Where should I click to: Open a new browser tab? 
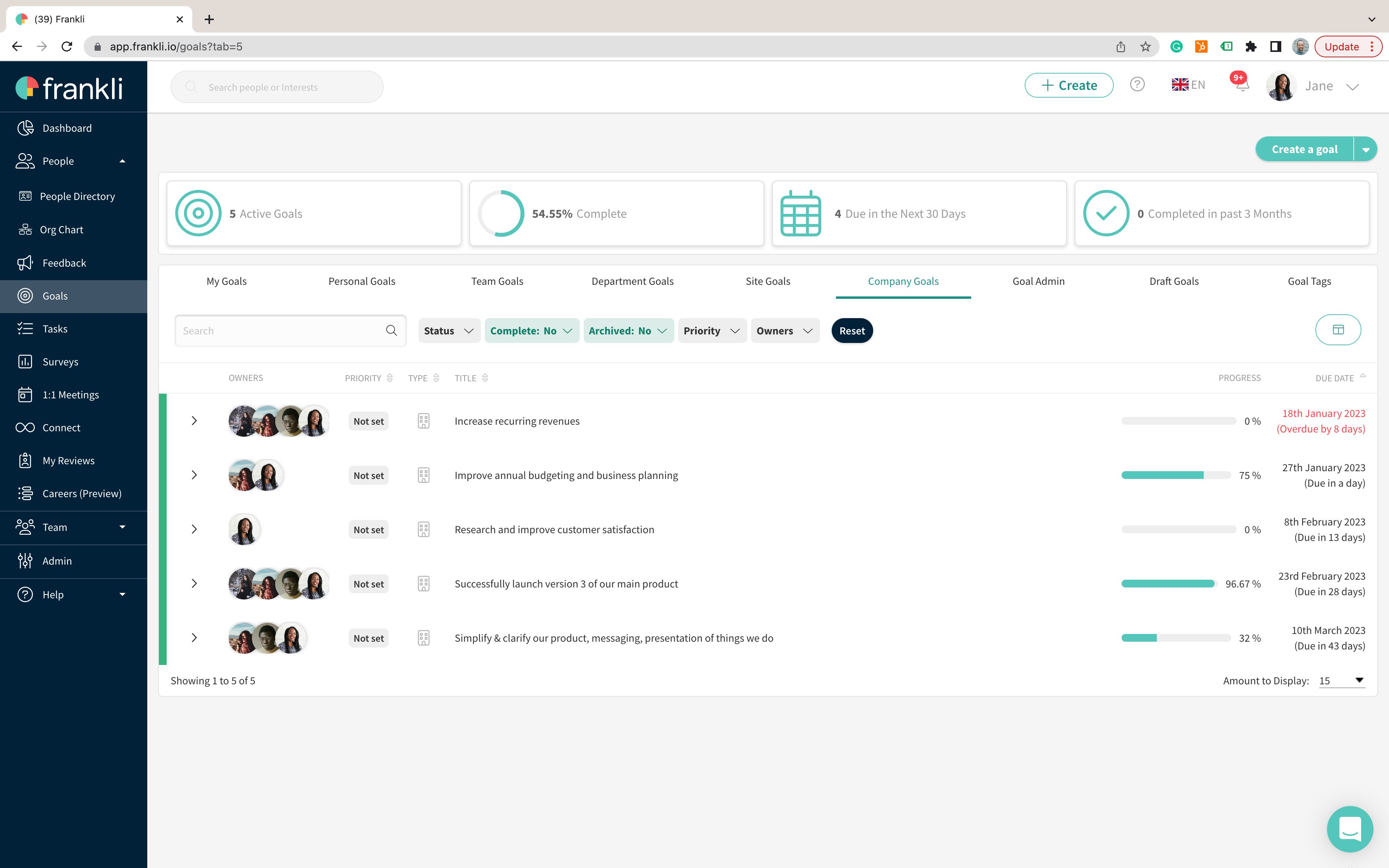coord(210,19)
